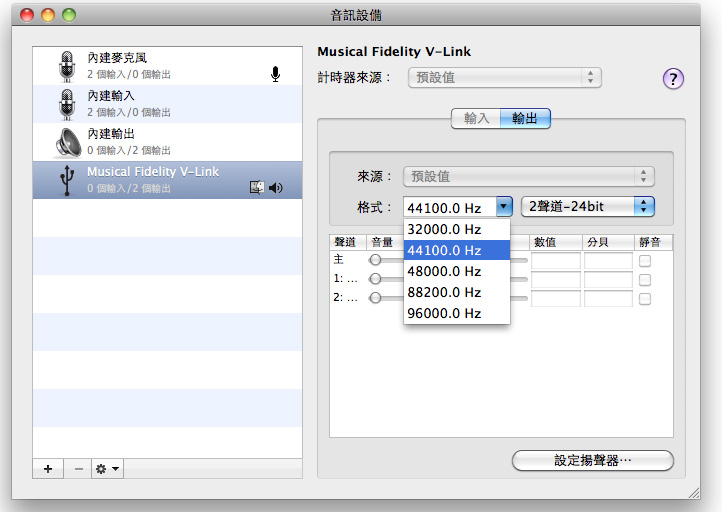Select 內建輸出 in the device list
This screenshot has height=512, width=722.
click(x=167, y=142)
